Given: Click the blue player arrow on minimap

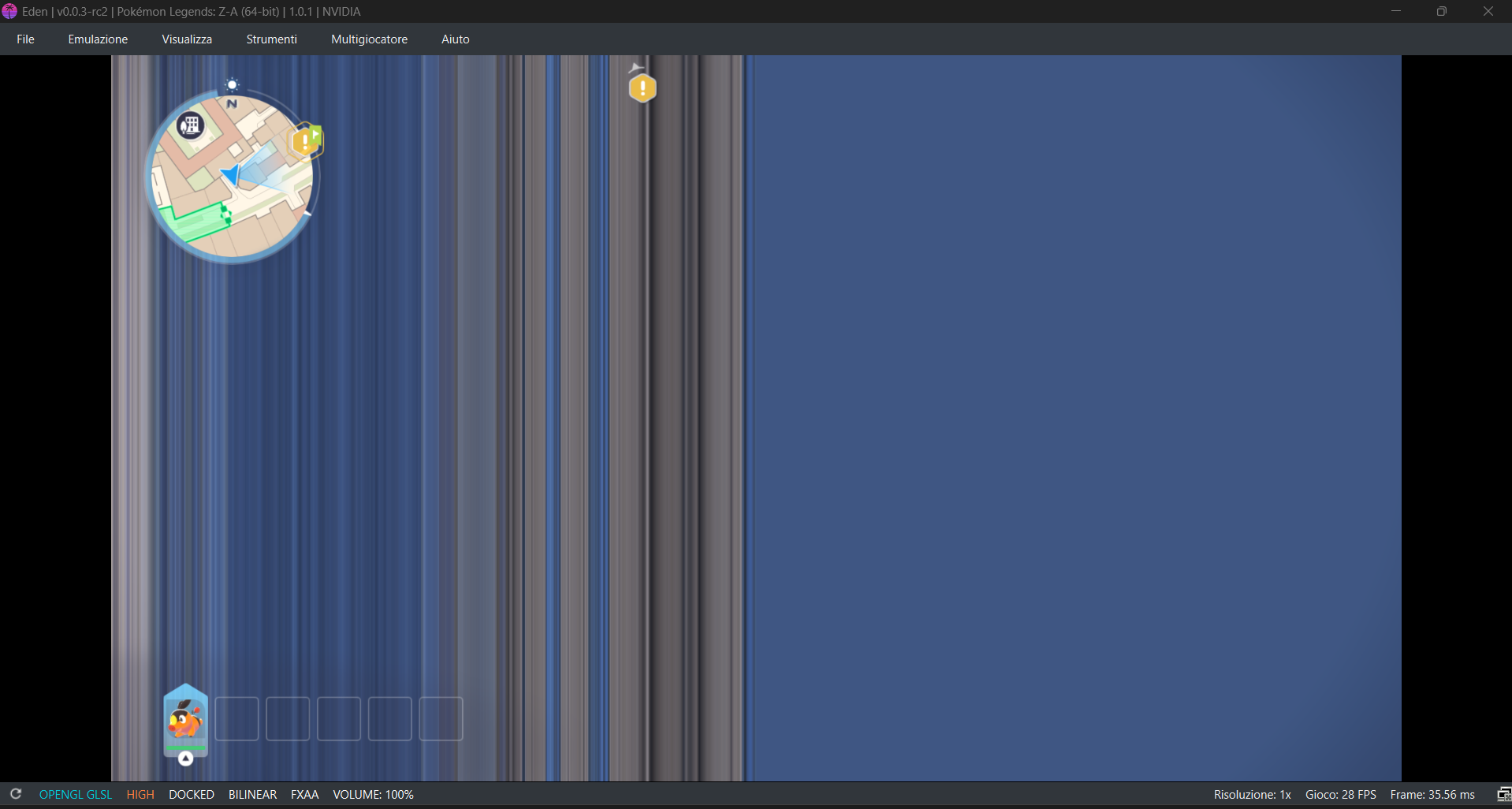Looking at the screenshot, I should [x=231, y=175].
